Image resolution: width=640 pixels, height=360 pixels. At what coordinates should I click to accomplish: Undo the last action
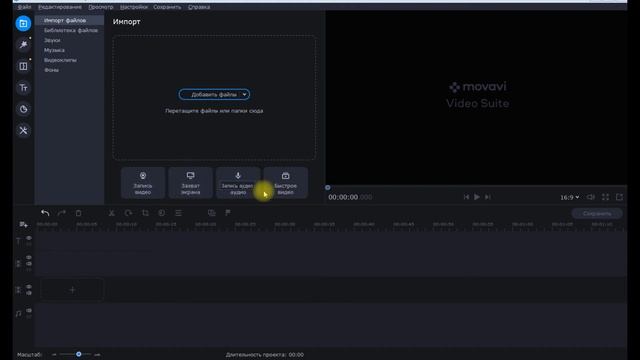45,213
